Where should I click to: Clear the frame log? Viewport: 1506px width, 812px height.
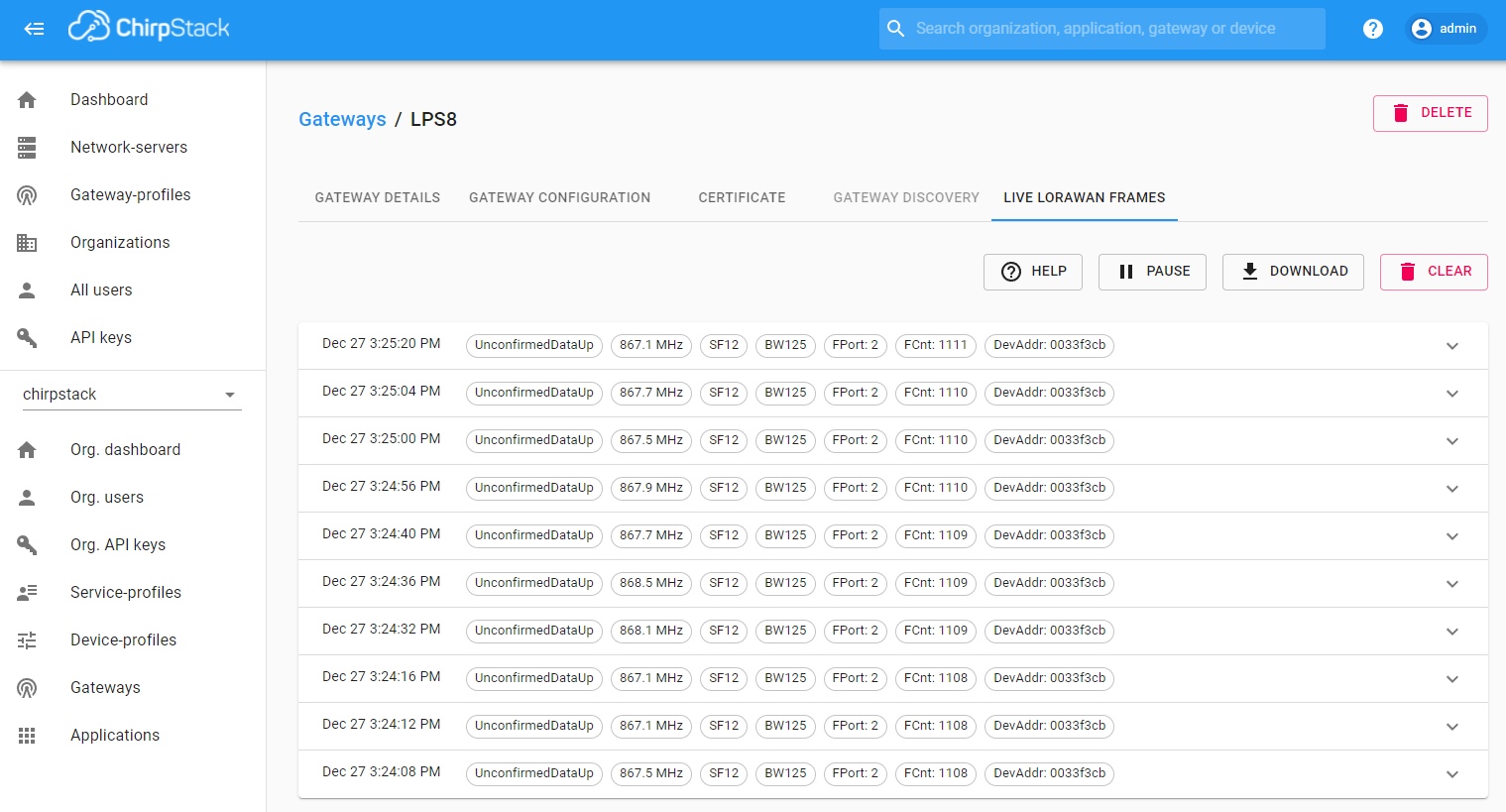click(x=1434, y=272)
